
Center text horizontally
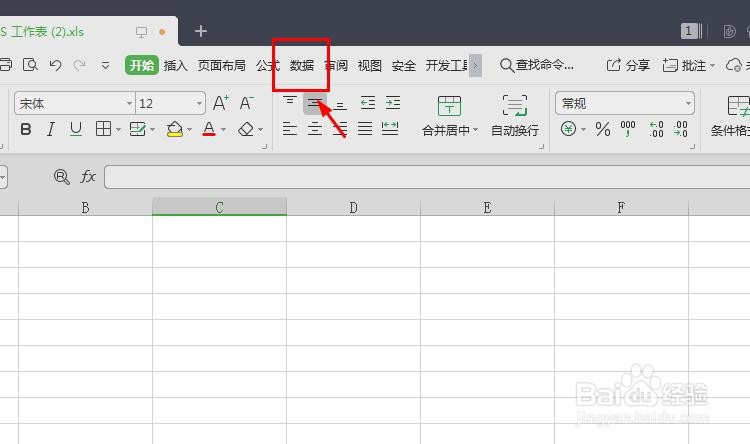tap(315, 129)
